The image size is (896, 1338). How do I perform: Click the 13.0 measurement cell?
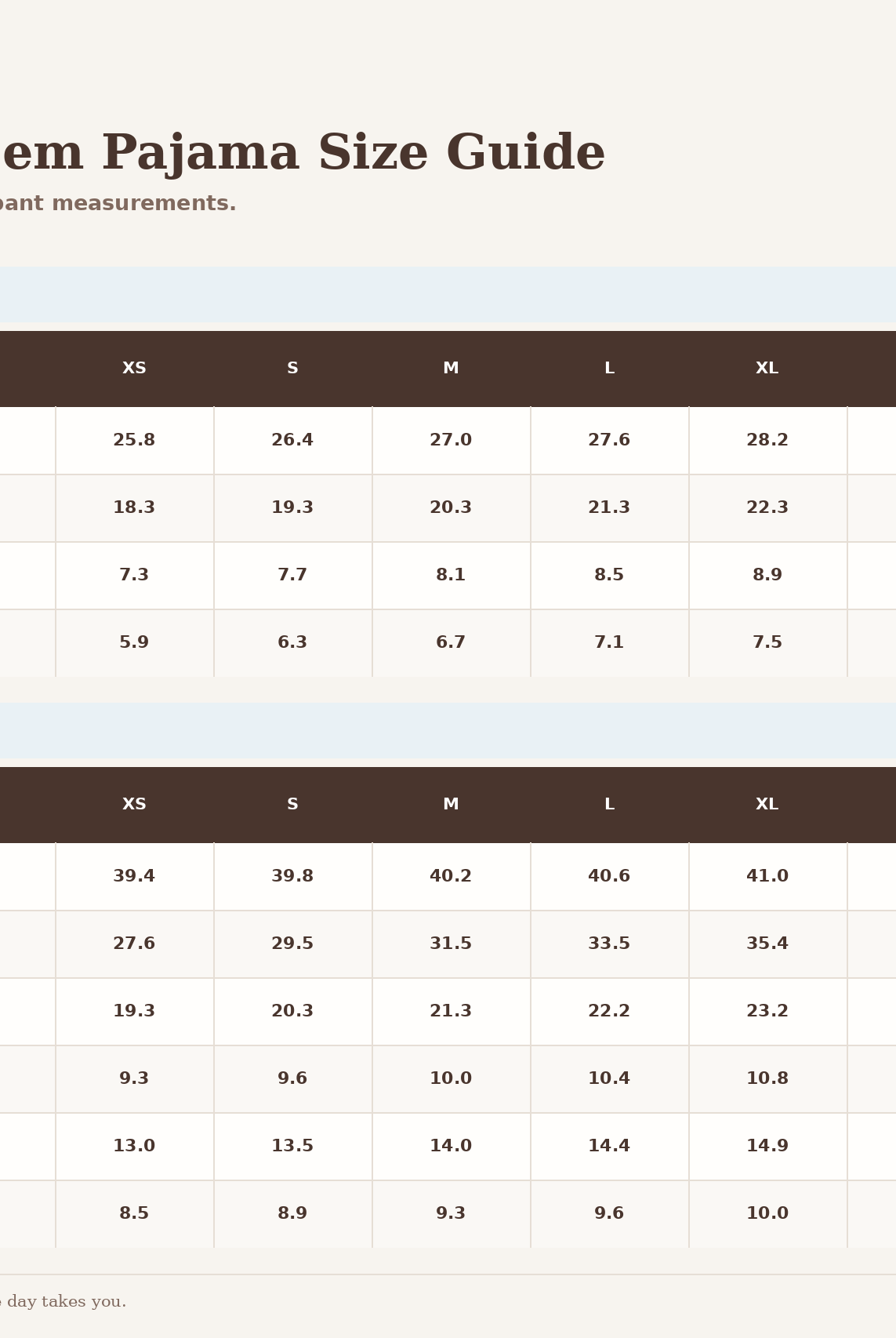pos(134,1146)
